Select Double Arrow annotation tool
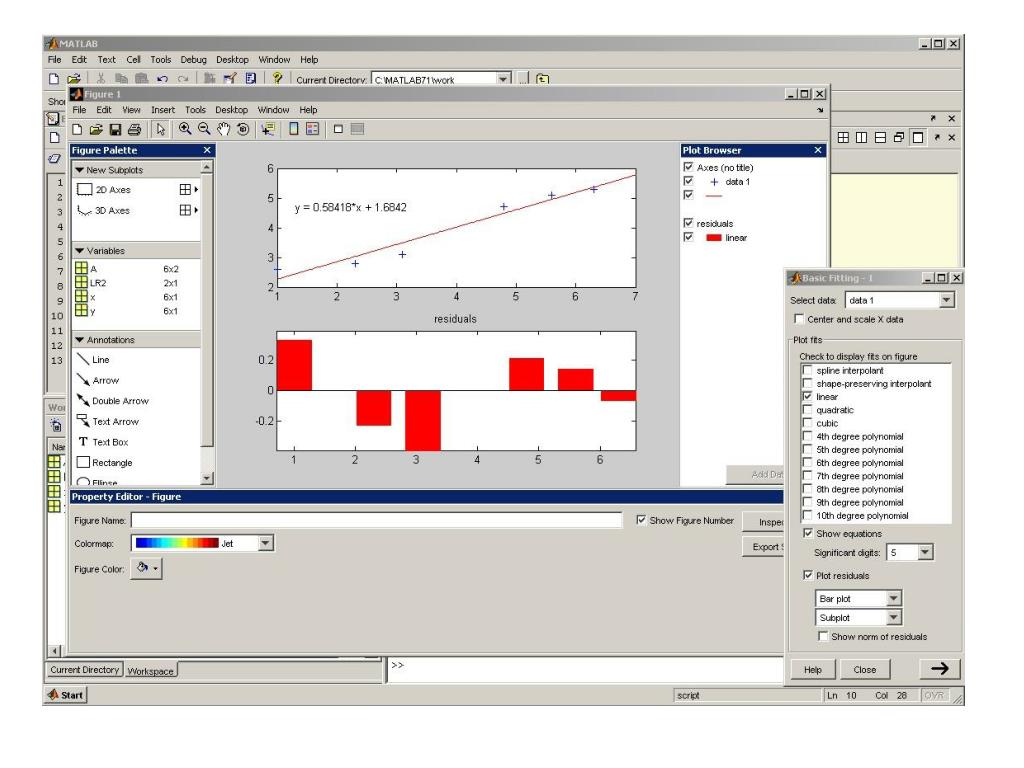The image size is (1024, 768). coord(113,400)
